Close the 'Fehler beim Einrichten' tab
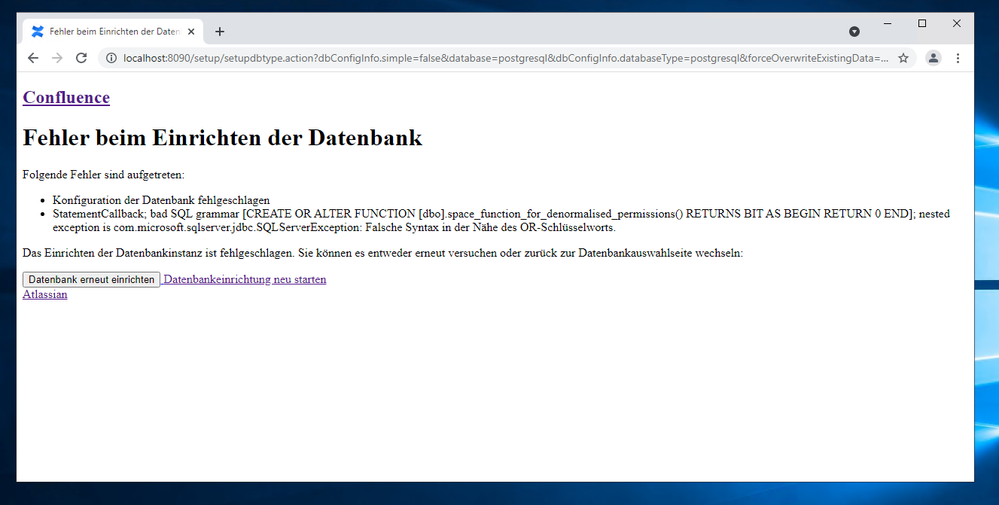The image size is (999, 505). [x=191, y=31]
